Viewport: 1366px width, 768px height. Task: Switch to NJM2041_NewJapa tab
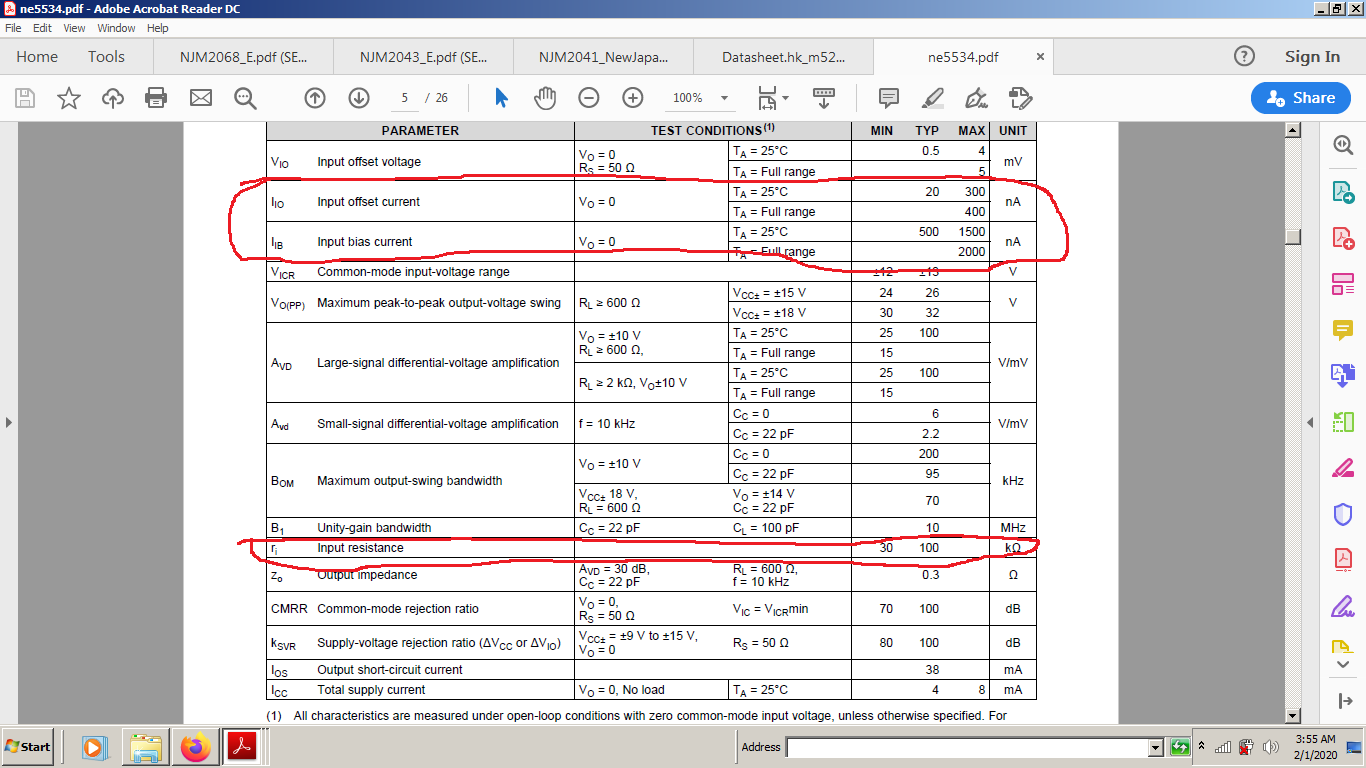(603, 57)
